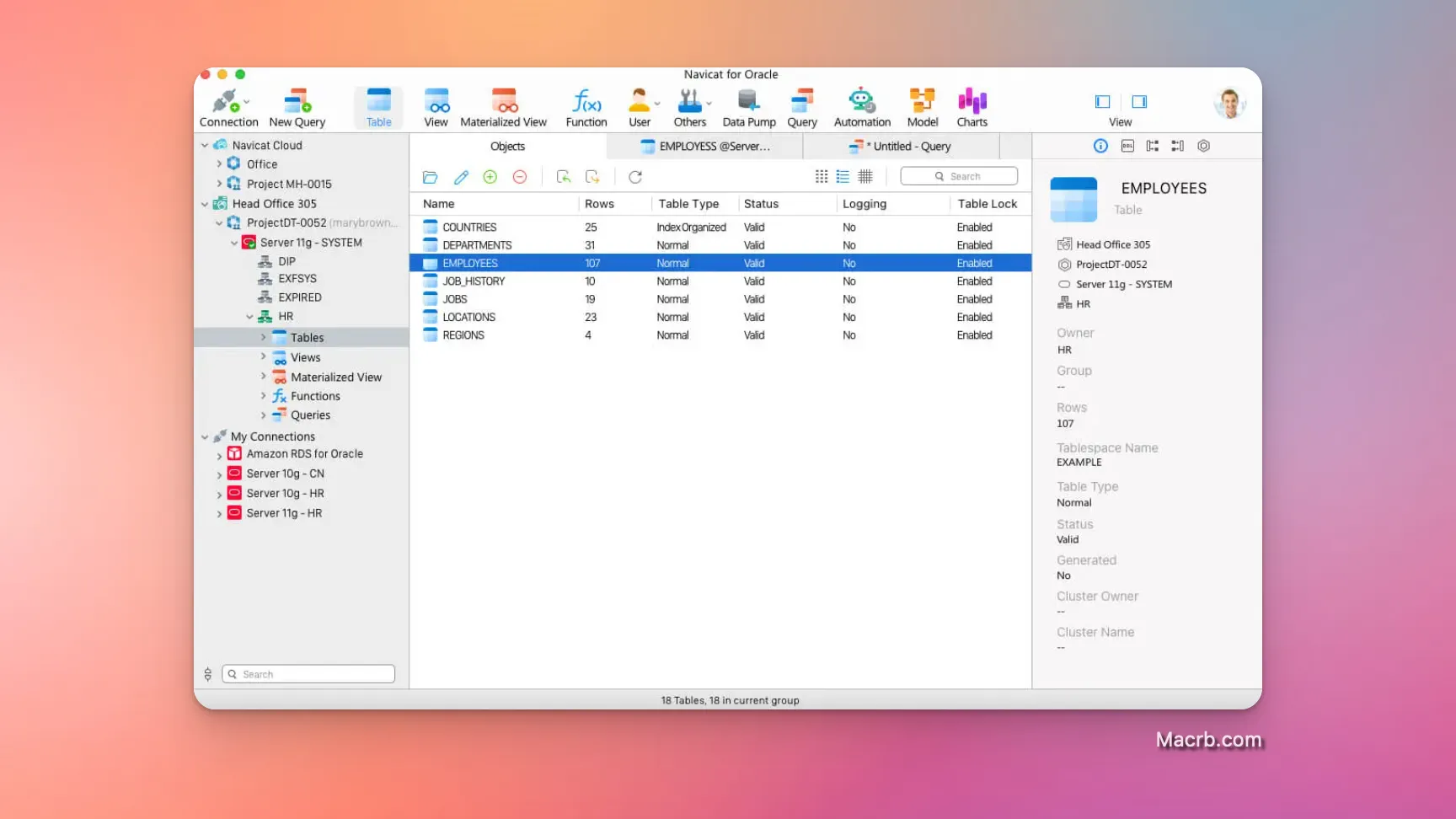Open the Function toolbar icon
This screenshot has height=819, width=1456.
(586, 108)
